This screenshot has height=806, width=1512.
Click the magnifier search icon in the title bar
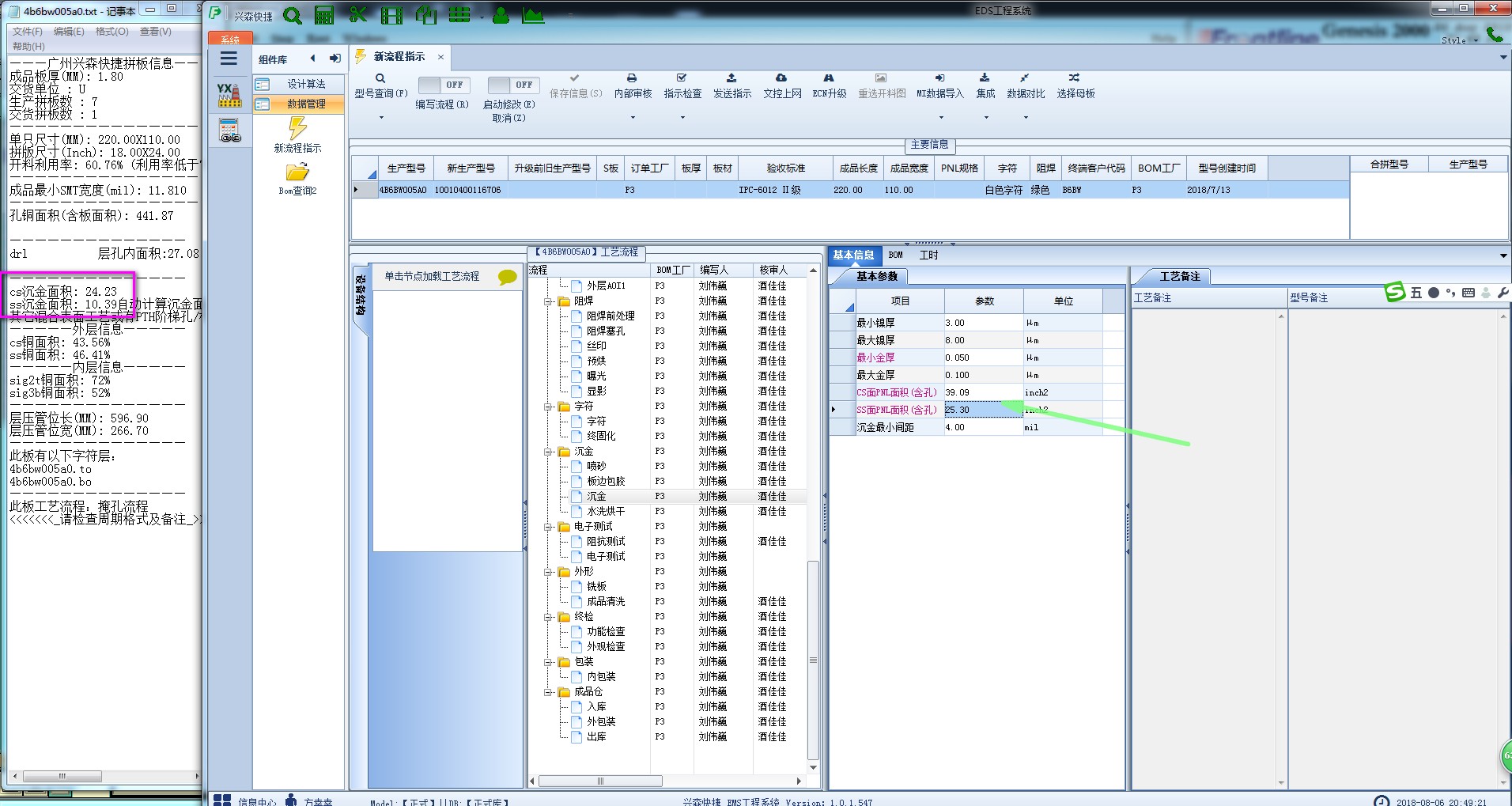(292, 15)
